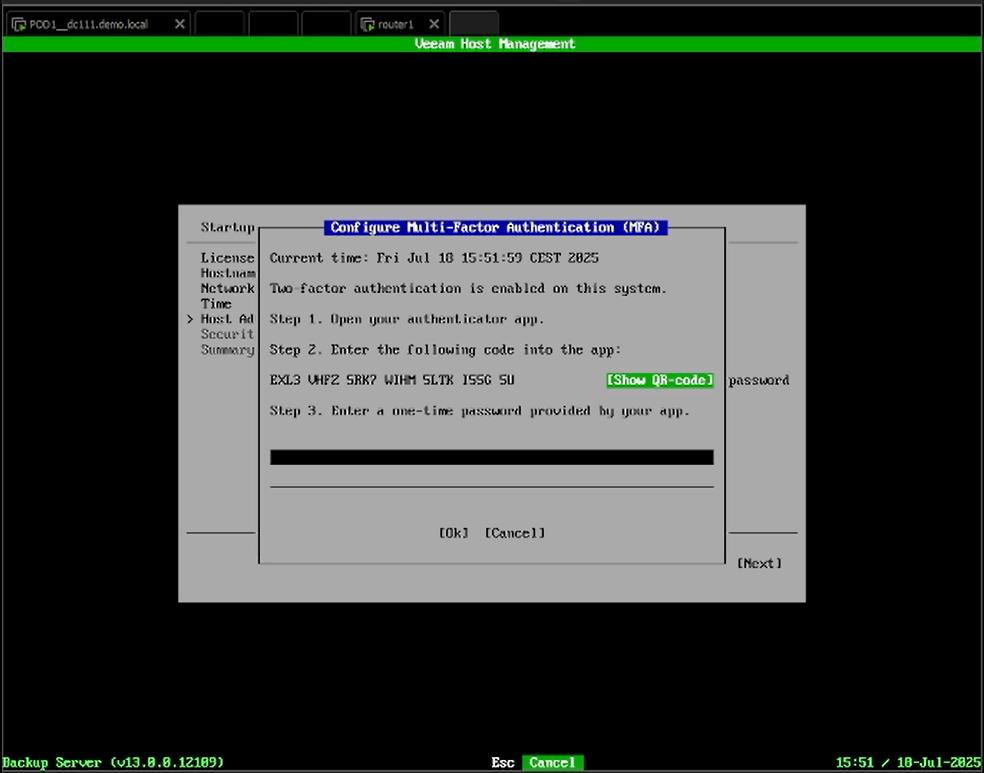This screenshot has height=773, width=984.
Task: Click the green Cancel in the bottom bar
Action: tap(552, 762)
